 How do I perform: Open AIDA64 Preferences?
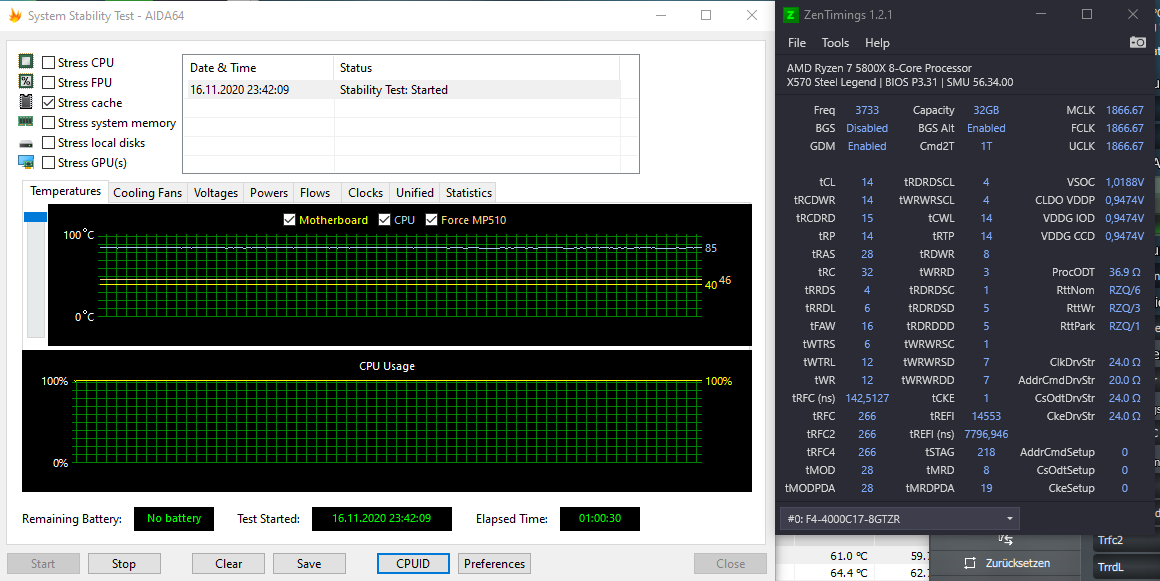(x=494, y=563)
